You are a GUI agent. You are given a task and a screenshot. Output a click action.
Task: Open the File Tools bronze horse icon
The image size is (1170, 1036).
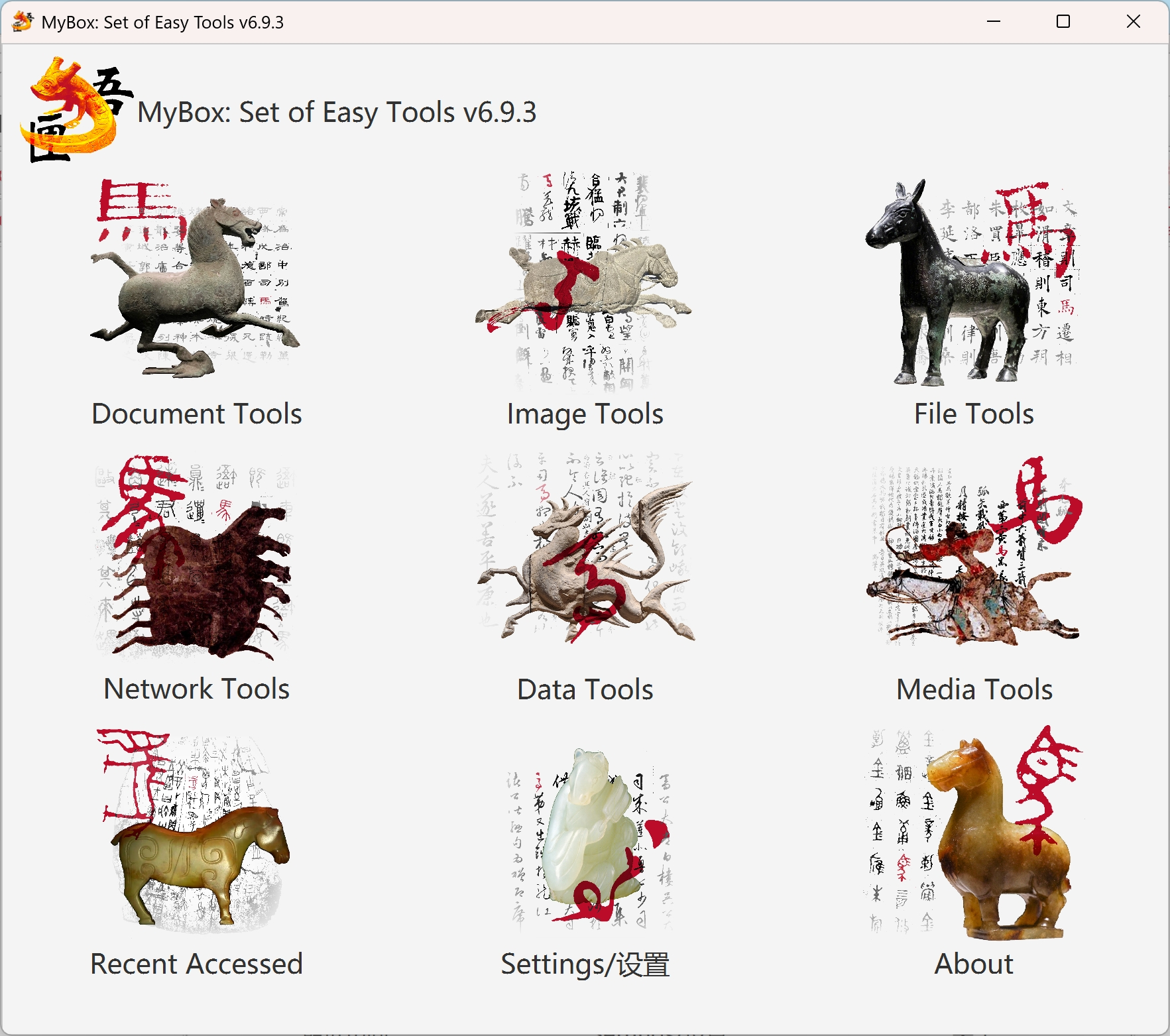point(973,282)
